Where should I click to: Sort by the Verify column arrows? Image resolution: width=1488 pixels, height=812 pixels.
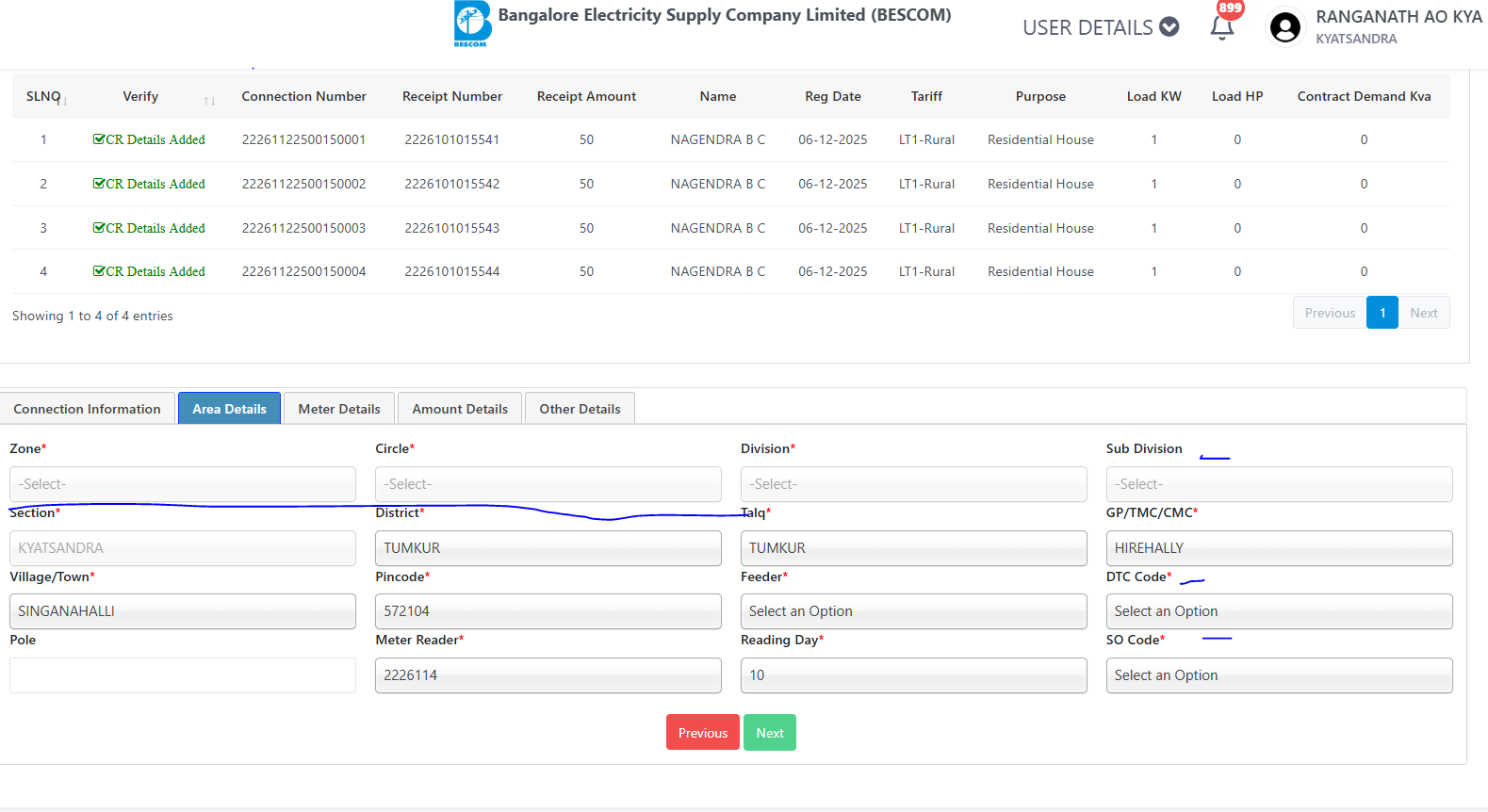[x=209, y=100]
